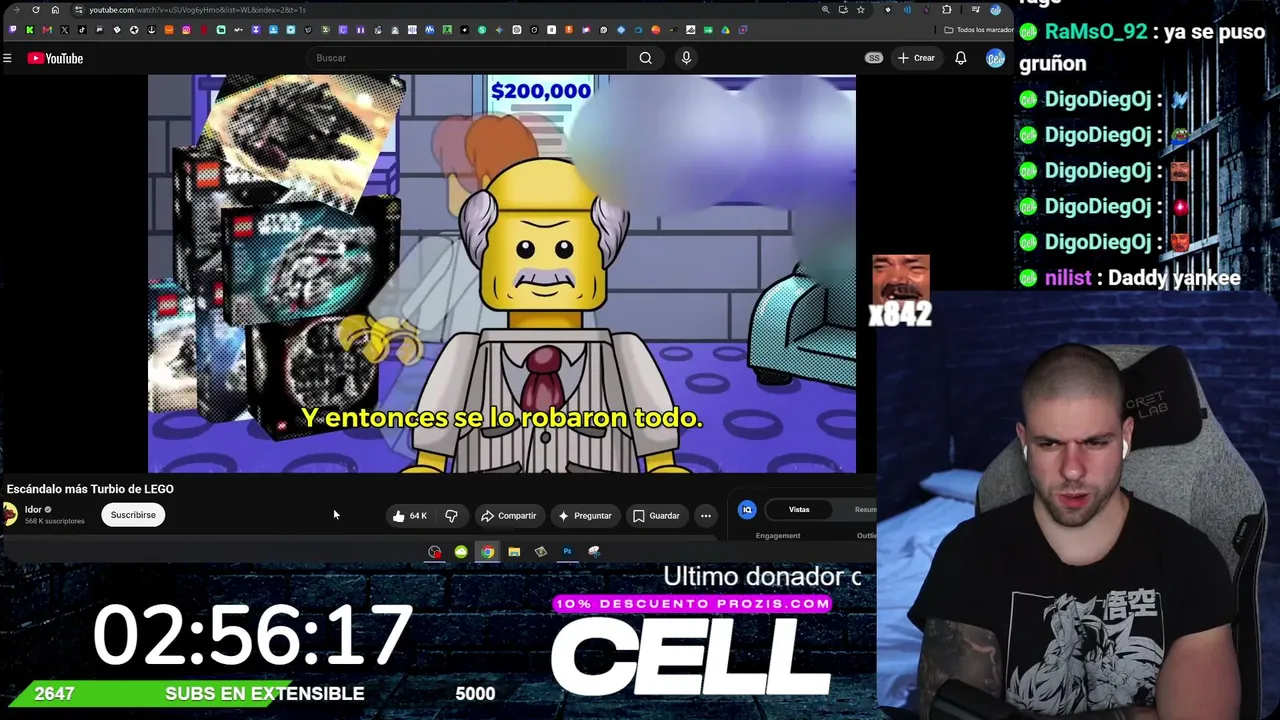The height and width of the screenshot is (720, 1280).
Task: Open Photoshop from the taskbar
Action: [x=567, y=551]
